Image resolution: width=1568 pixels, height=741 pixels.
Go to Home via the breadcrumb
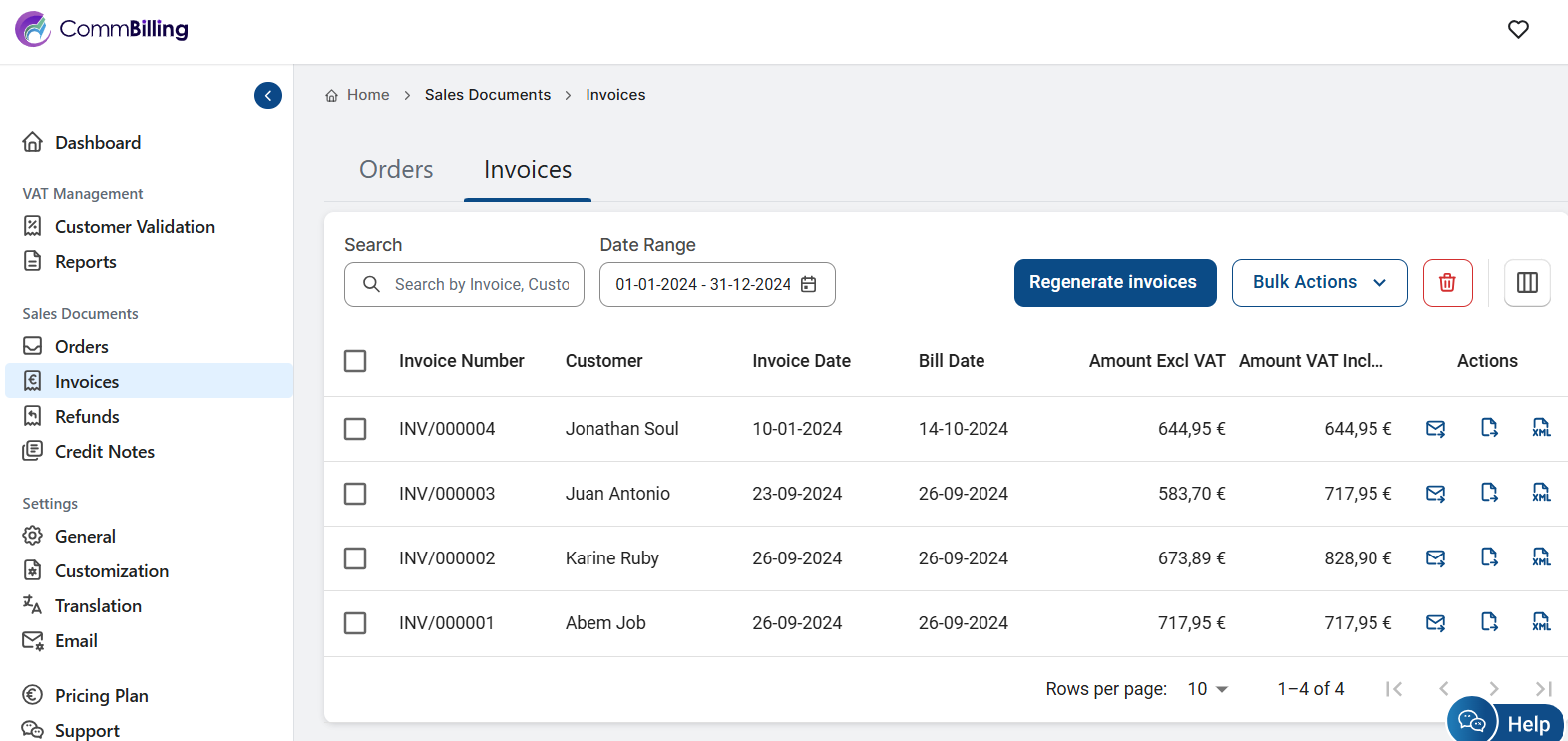[x=367, y=95]
